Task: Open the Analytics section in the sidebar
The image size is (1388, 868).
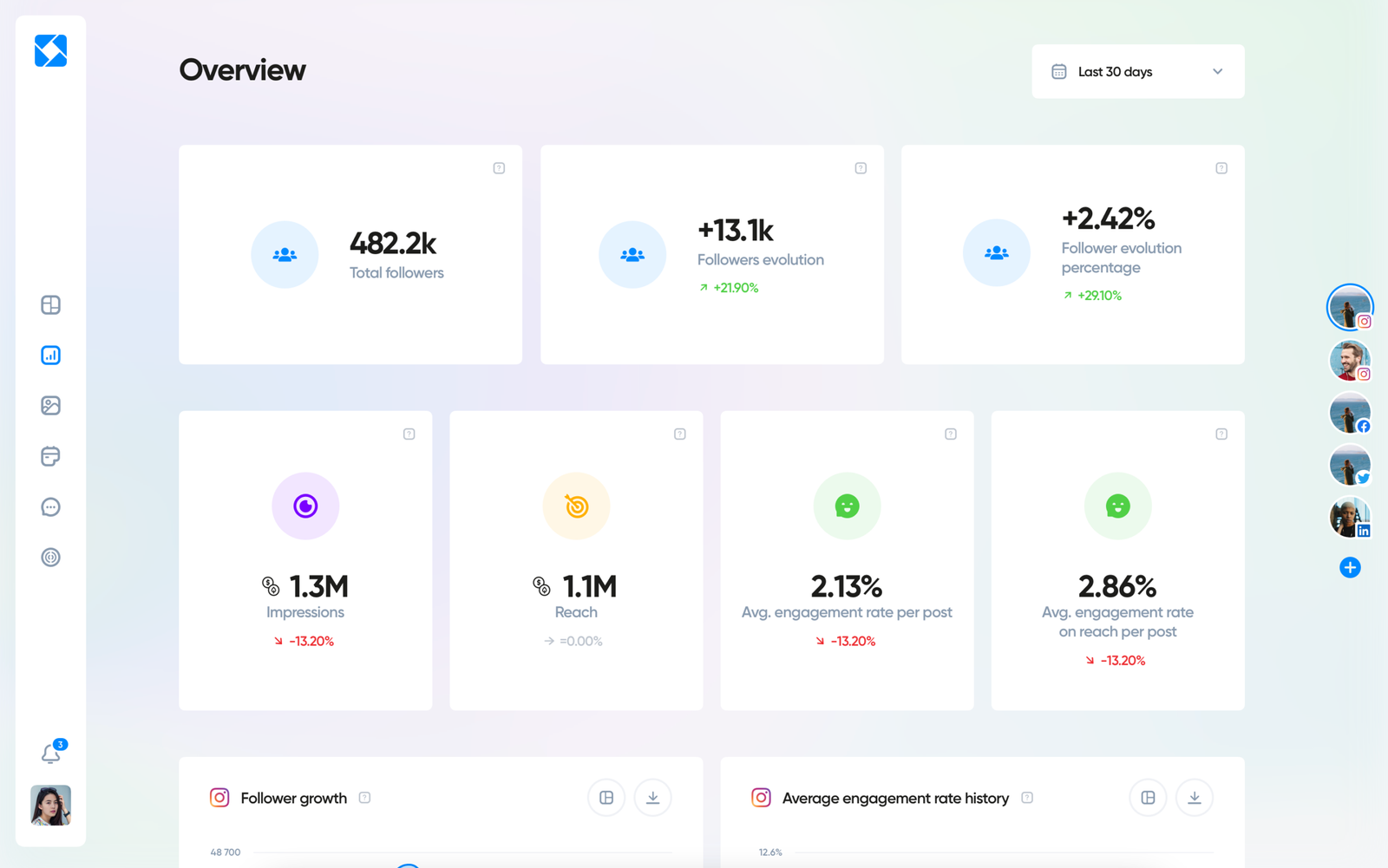Action: tap(50, 355)
